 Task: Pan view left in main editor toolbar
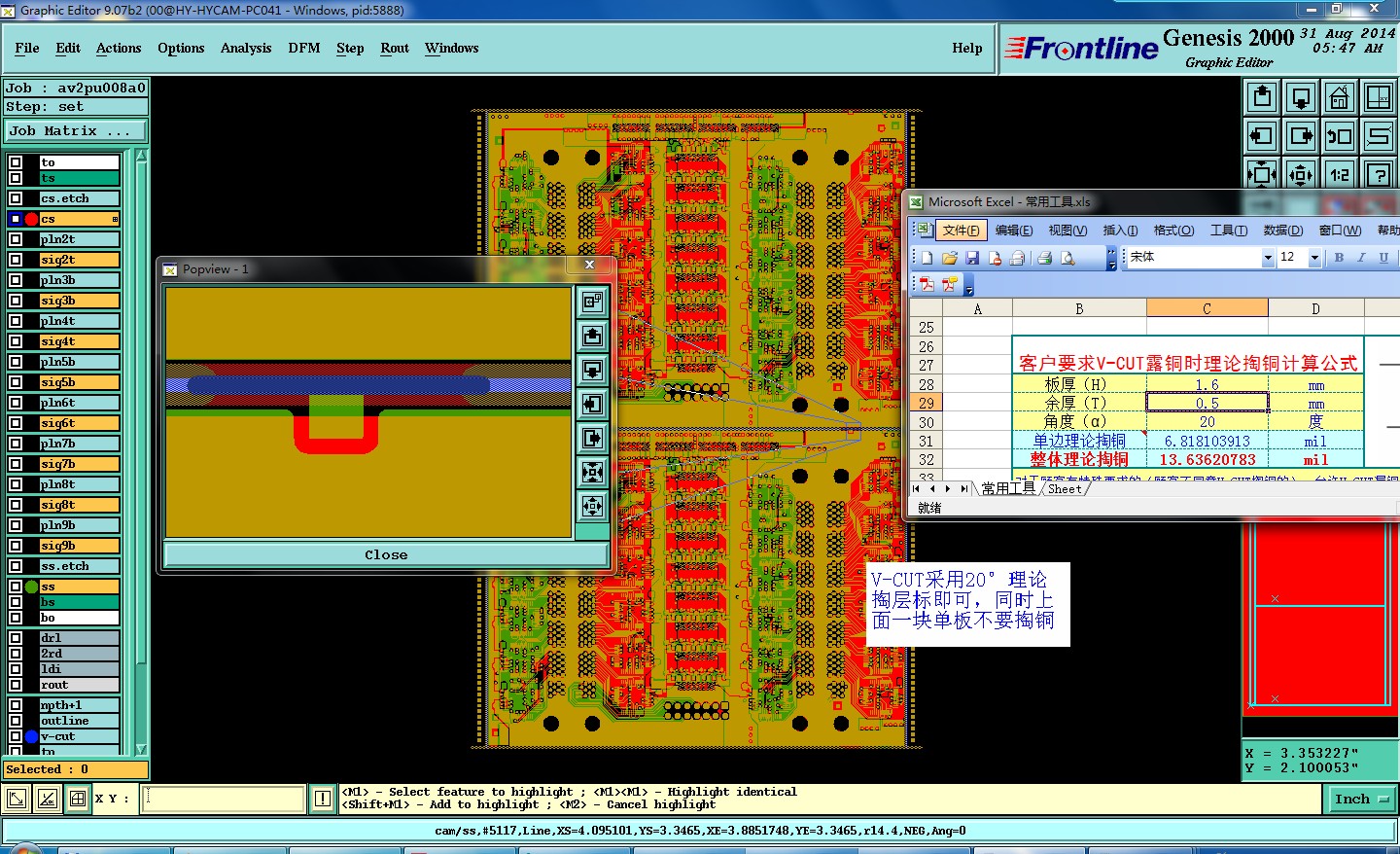(1262, 136)
